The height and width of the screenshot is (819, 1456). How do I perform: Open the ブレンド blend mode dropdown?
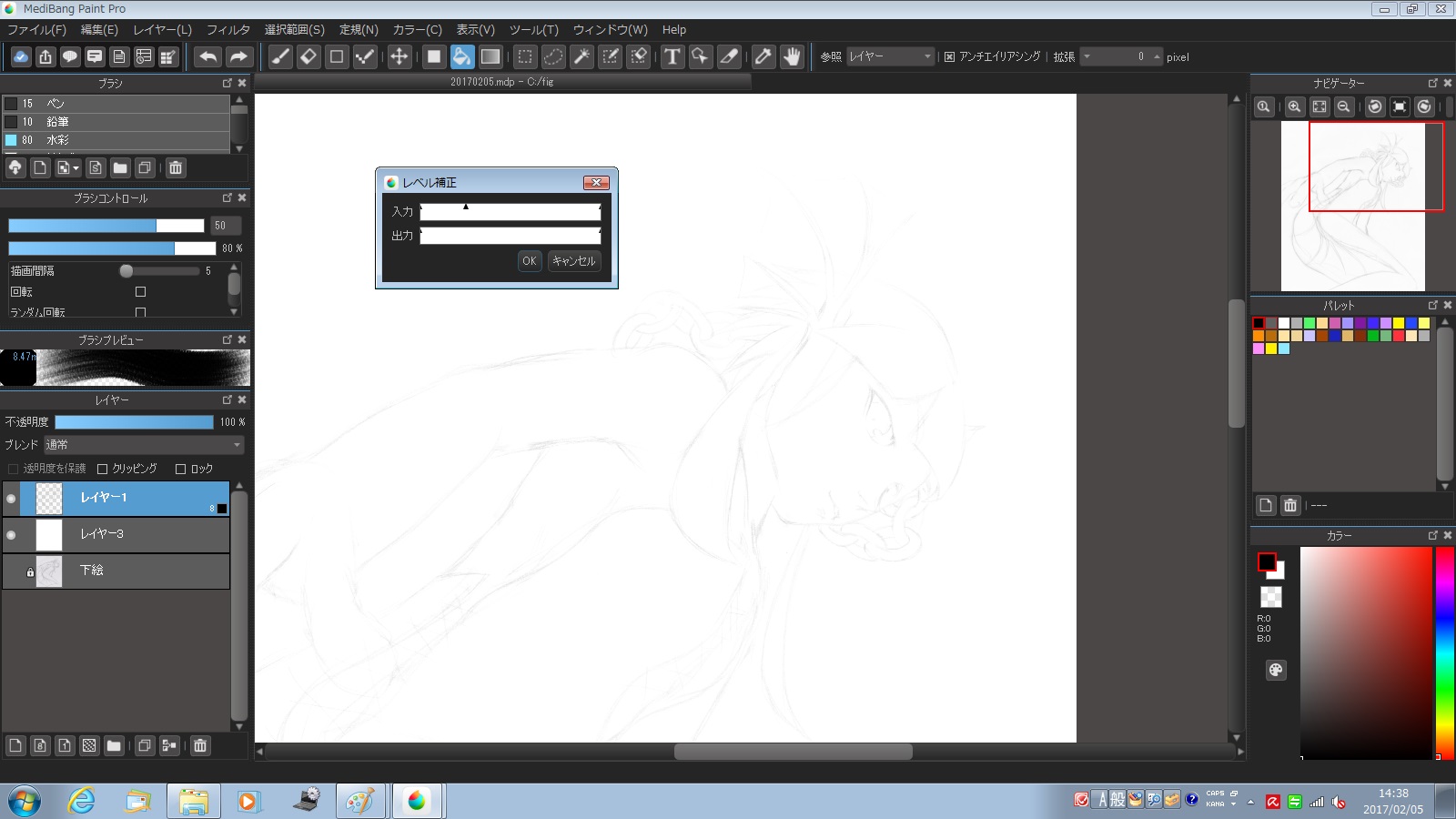144,445
